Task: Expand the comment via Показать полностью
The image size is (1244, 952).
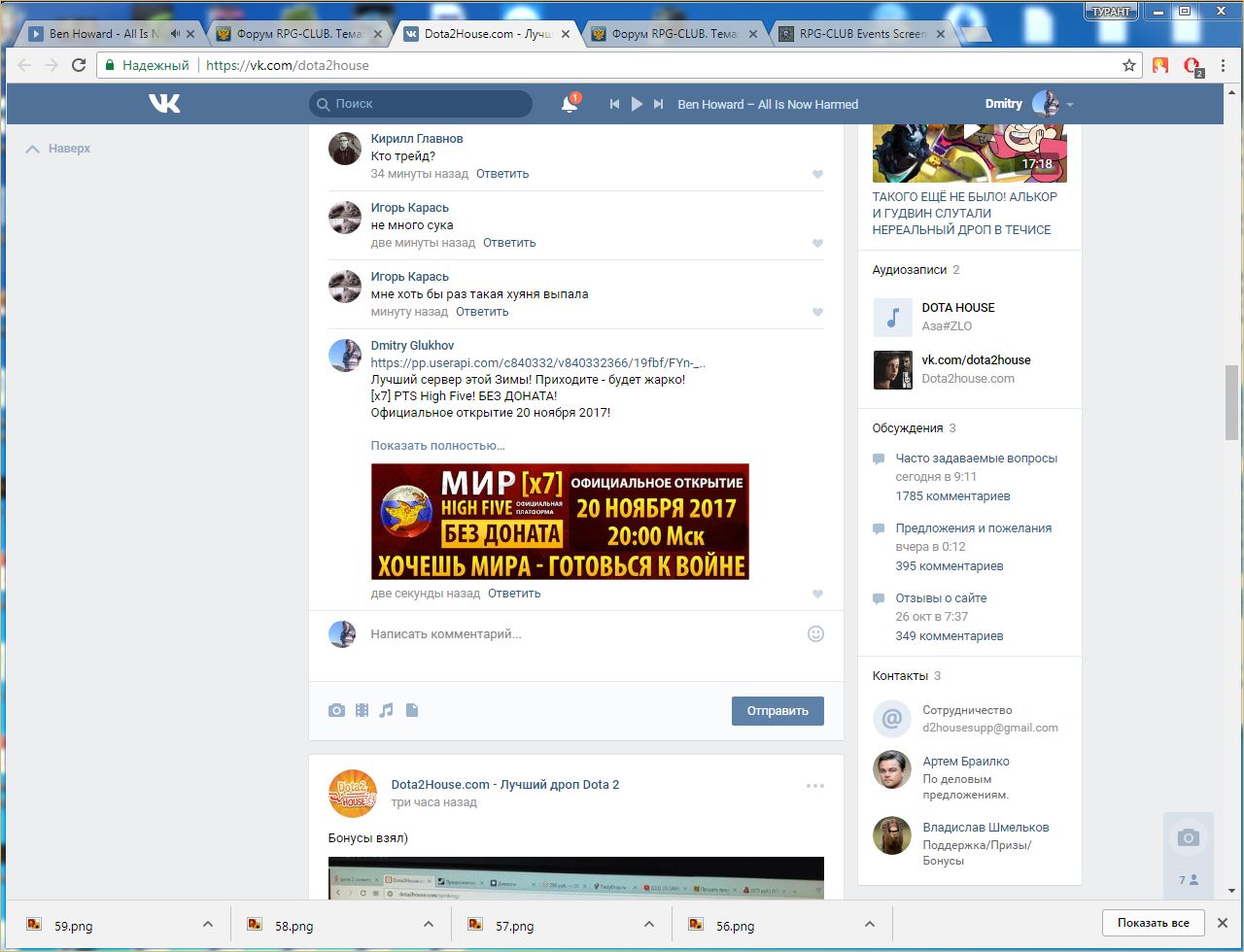Action: coord(437,446)
